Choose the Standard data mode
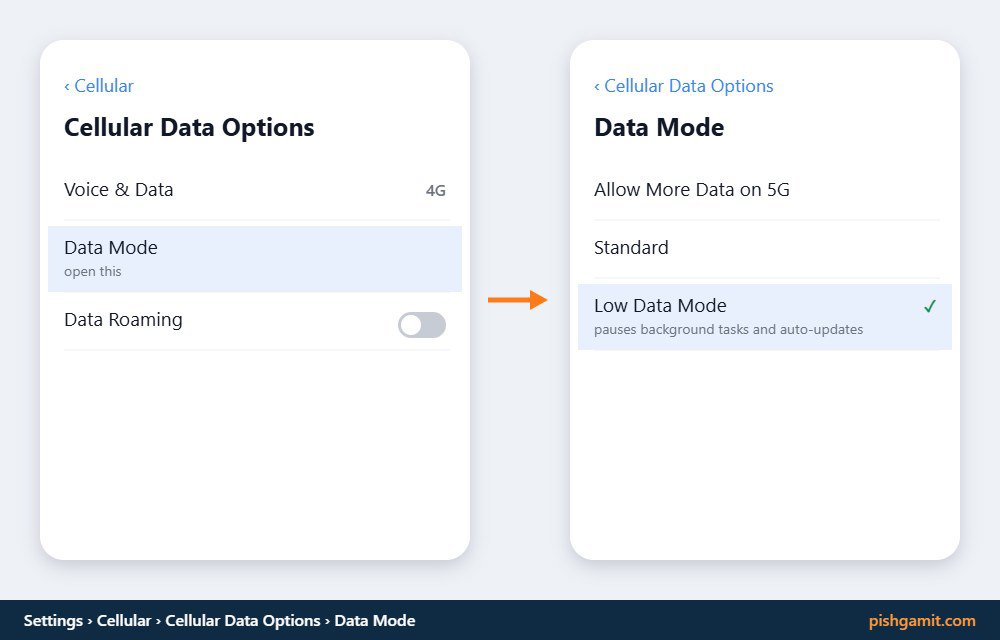Screen dimensions: 1000x640 coord(765,248)
